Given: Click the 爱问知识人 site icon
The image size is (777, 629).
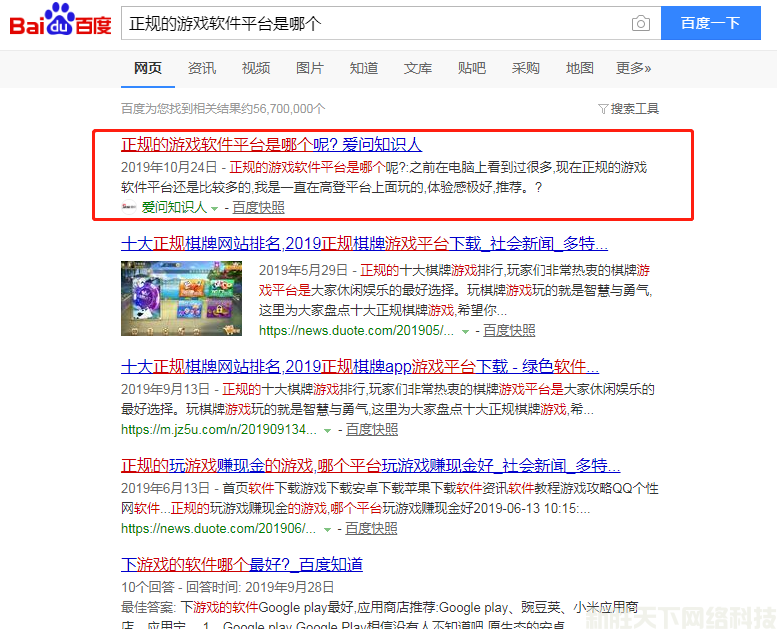Looking at the screenshot, I should click(x=129, y=207).
